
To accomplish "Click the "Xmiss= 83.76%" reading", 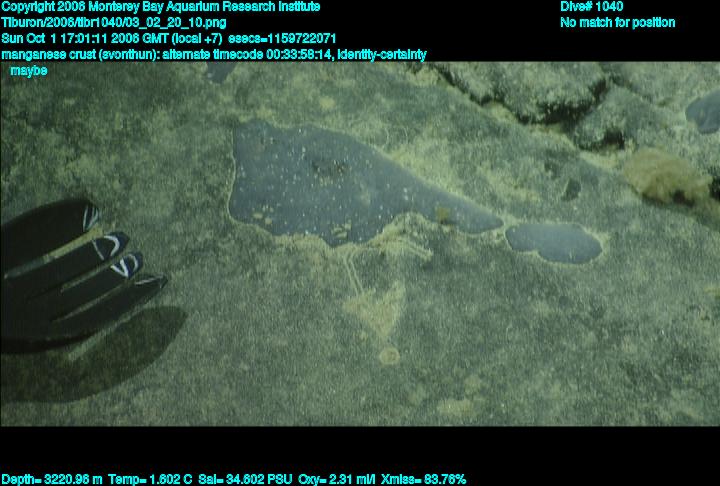I will click(x=423, y=480).
